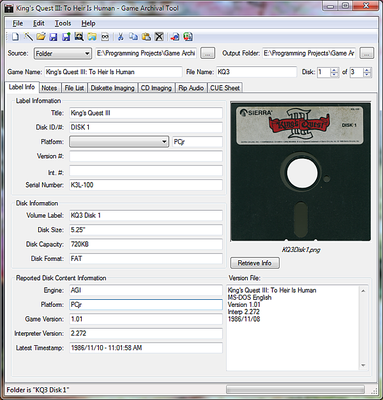Select the Label Info tab
This screenshot has height=400, width=383.
22,87
